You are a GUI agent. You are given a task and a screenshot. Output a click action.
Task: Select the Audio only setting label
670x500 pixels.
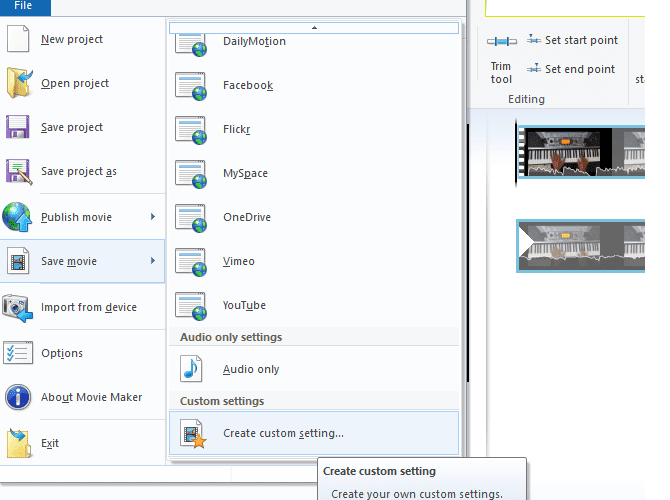click(251, 369)
